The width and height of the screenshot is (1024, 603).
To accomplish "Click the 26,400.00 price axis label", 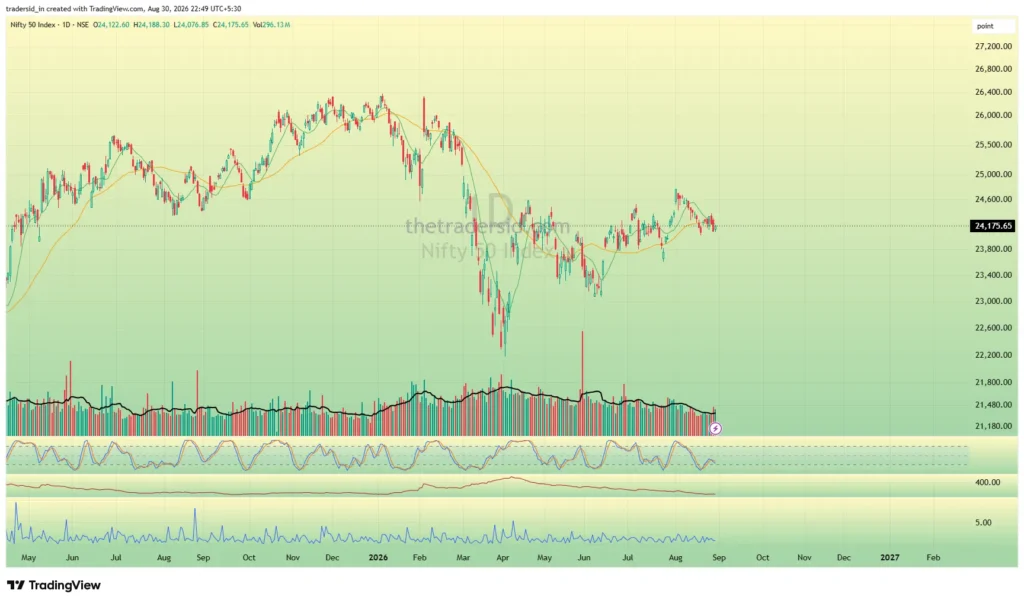I will coord(993,92).
